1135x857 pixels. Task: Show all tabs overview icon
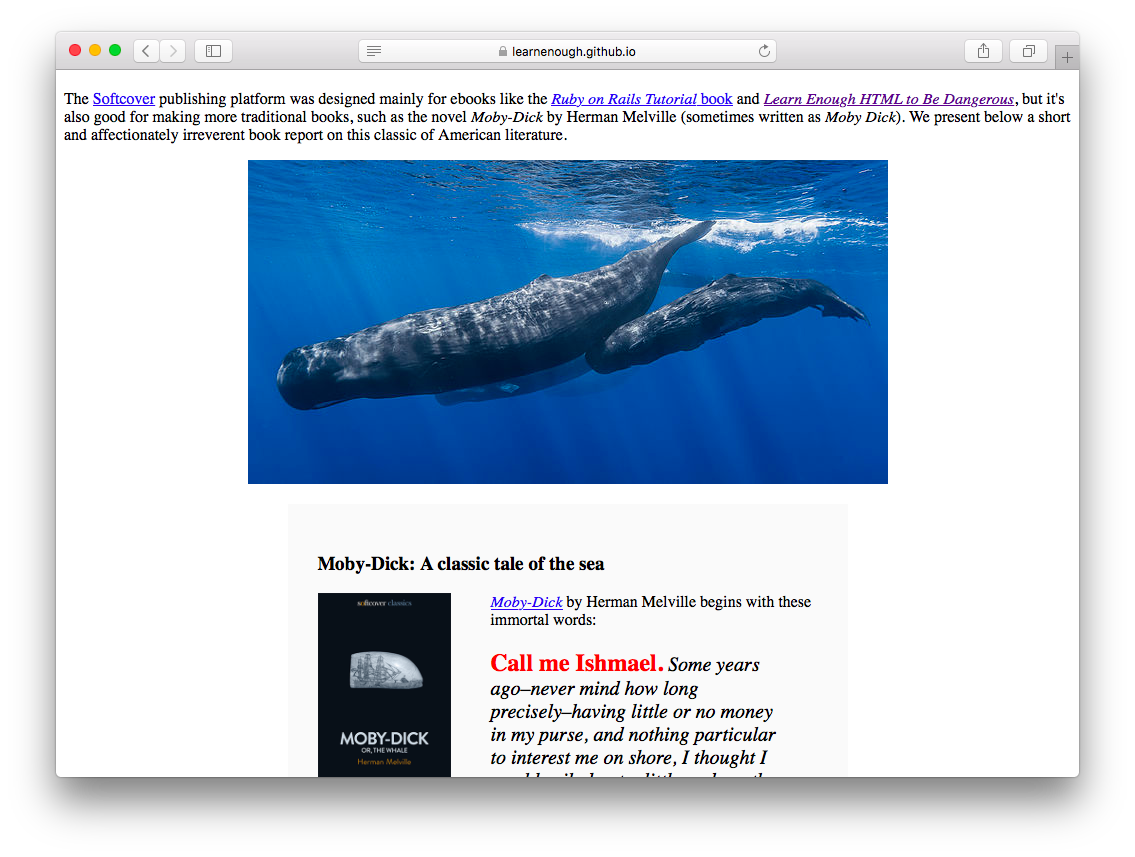(x=1029, y=51)
